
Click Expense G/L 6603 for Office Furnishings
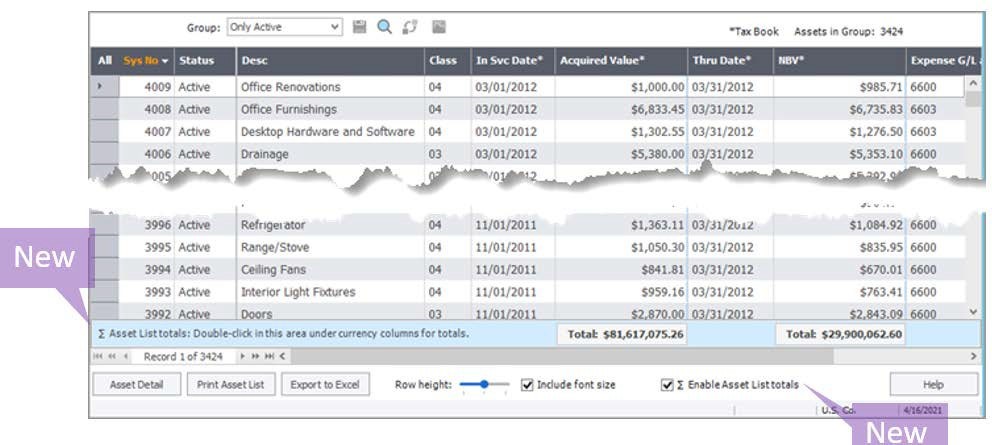[x=936, y=109]
